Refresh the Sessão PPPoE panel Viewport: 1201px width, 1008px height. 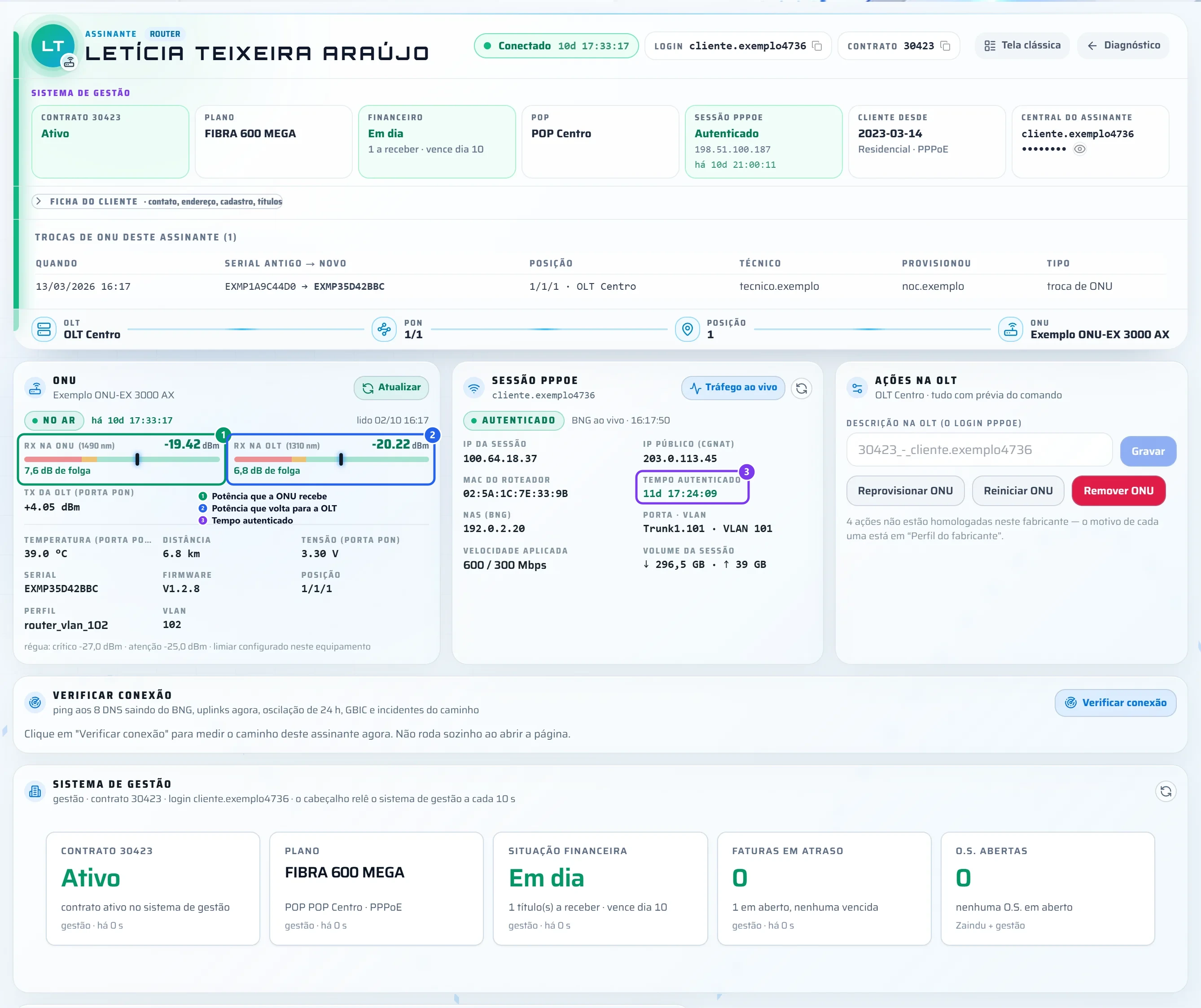tap(801, 388)
